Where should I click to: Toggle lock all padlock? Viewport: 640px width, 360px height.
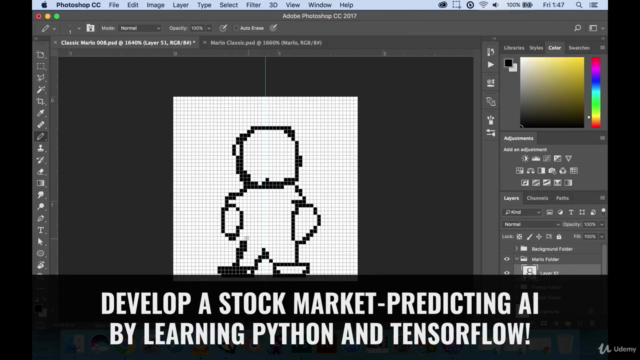(559, 237)
